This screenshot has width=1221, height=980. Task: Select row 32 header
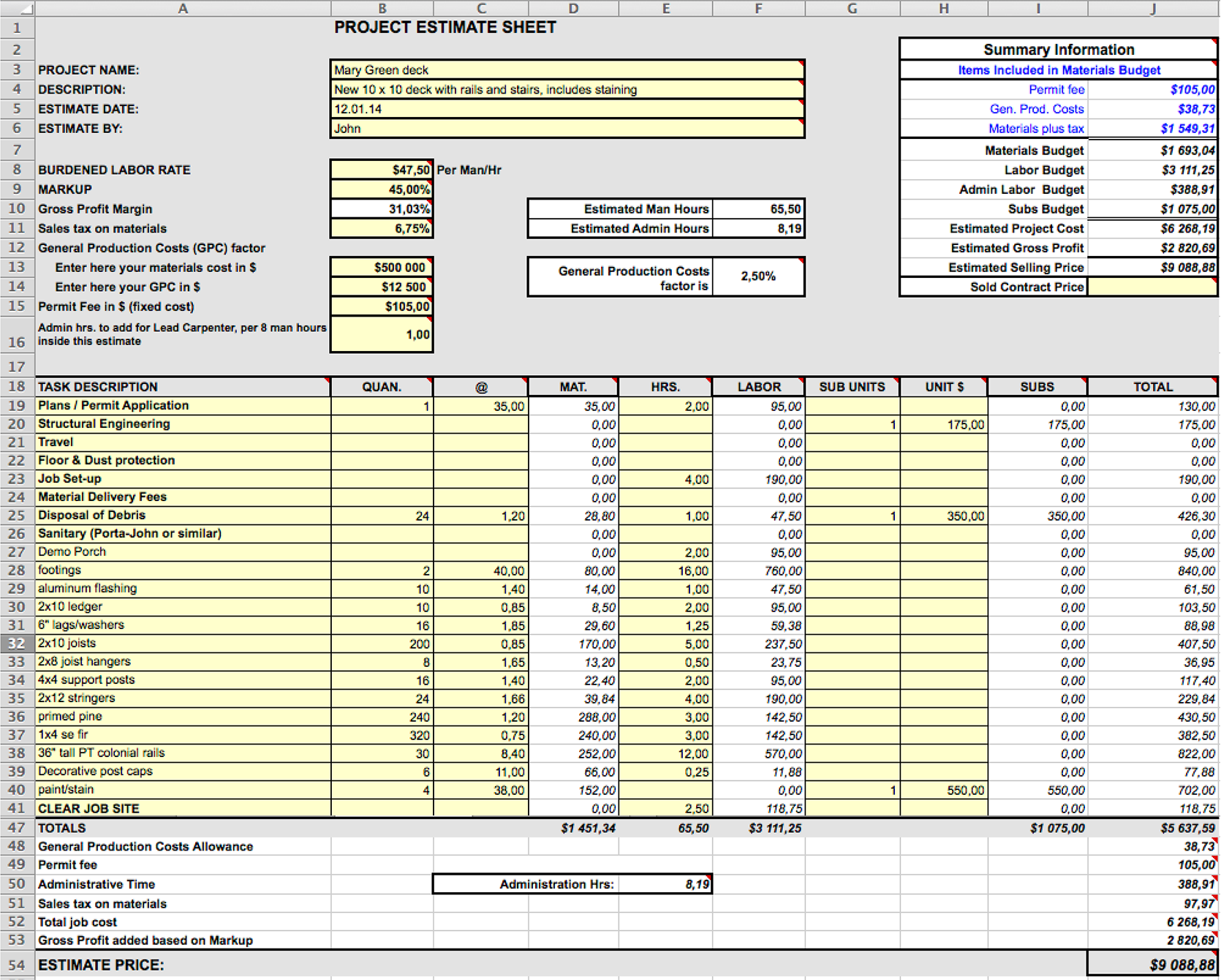(x=16, y=643)
